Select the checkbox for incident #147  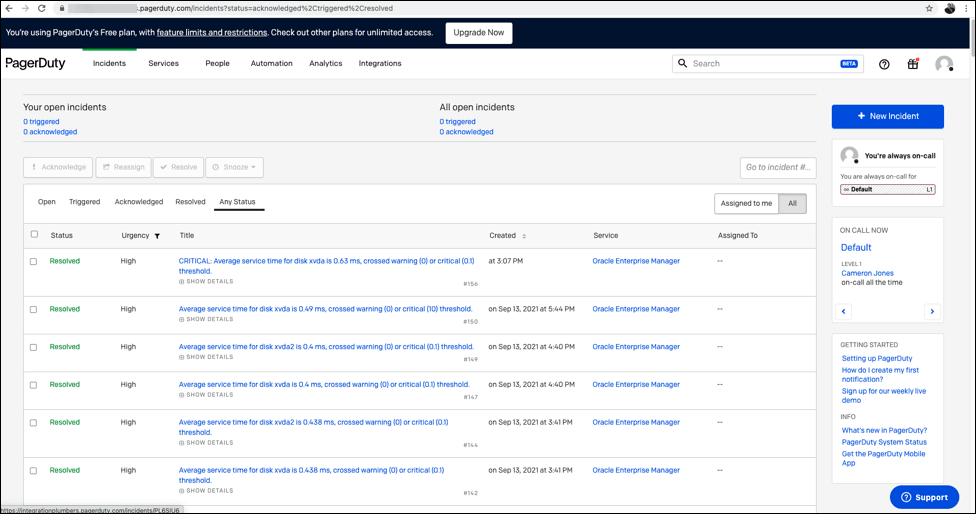[x=34, y=385]
